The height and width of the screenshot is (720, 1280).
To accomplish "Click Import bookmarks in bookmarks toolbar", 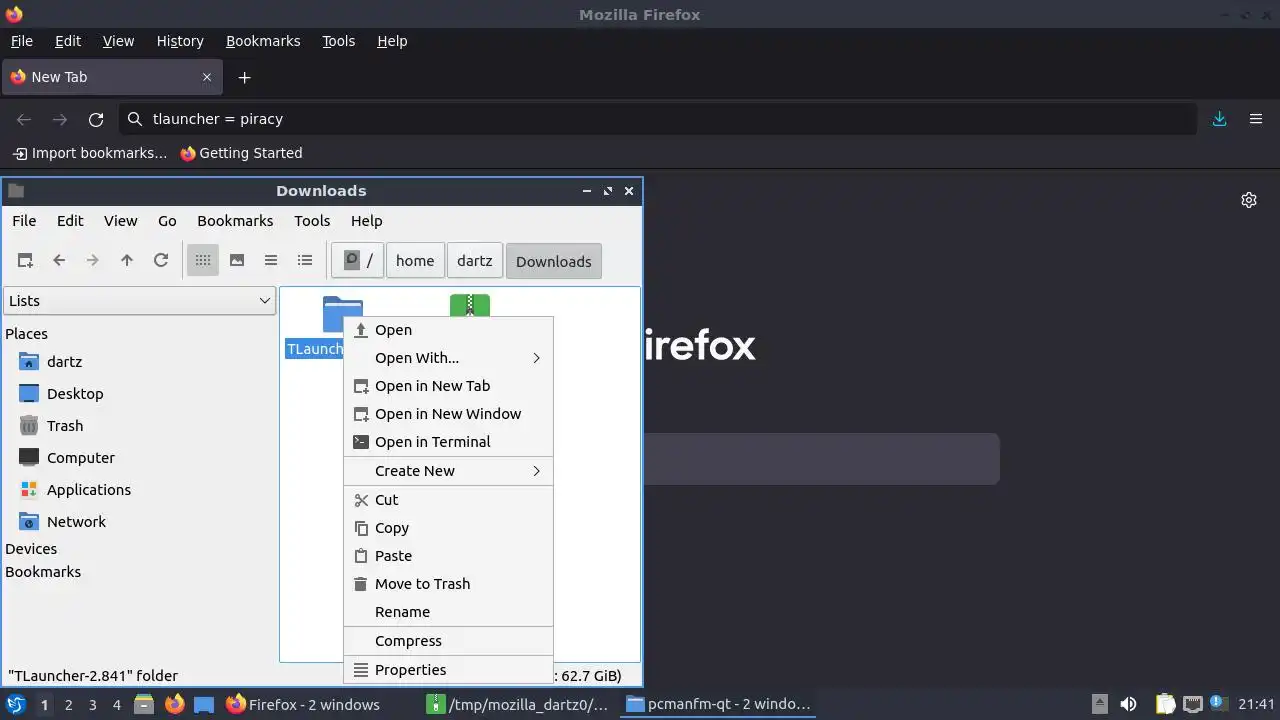I will pos(90,153).
